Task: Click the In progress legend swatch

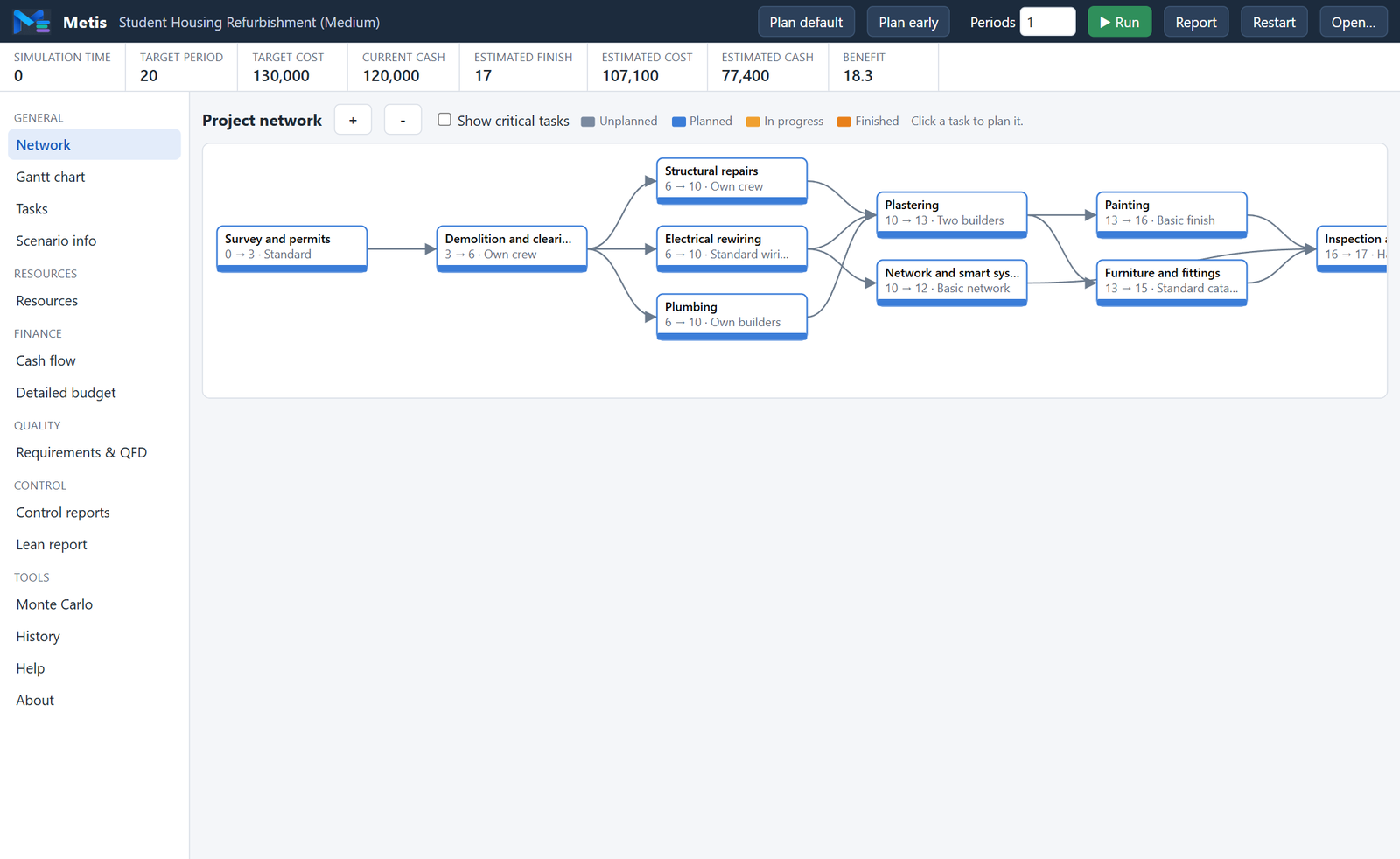Action: point(752,122)
